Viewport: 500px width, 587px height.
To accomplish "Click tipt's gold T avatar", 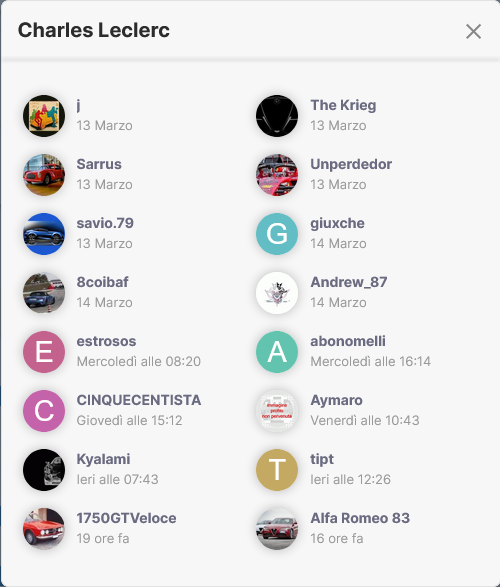I will pyautogui.click(x=277, y=470).
